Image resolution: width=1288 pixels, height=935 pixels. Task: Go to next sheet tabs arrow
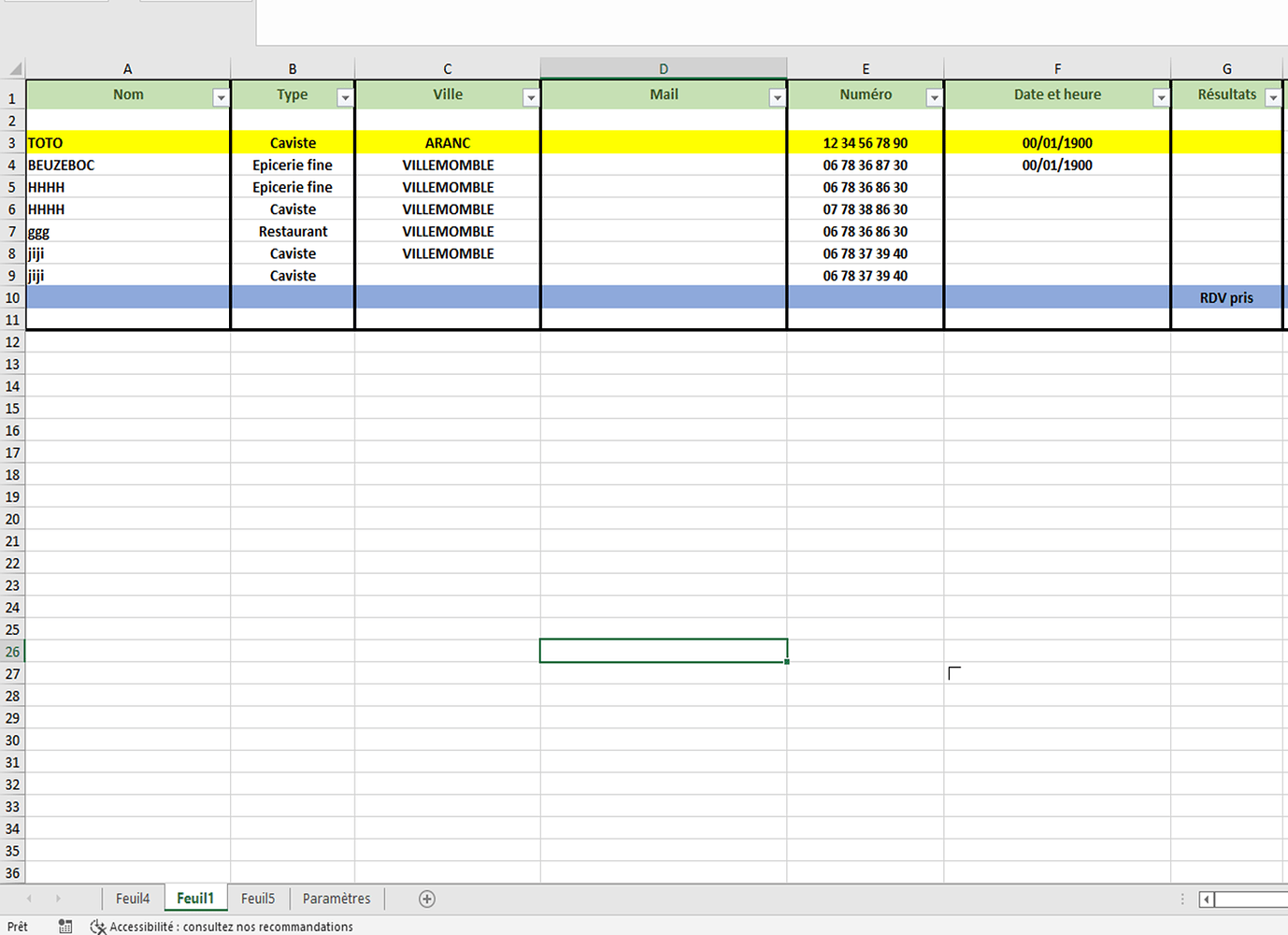[58, 899]
